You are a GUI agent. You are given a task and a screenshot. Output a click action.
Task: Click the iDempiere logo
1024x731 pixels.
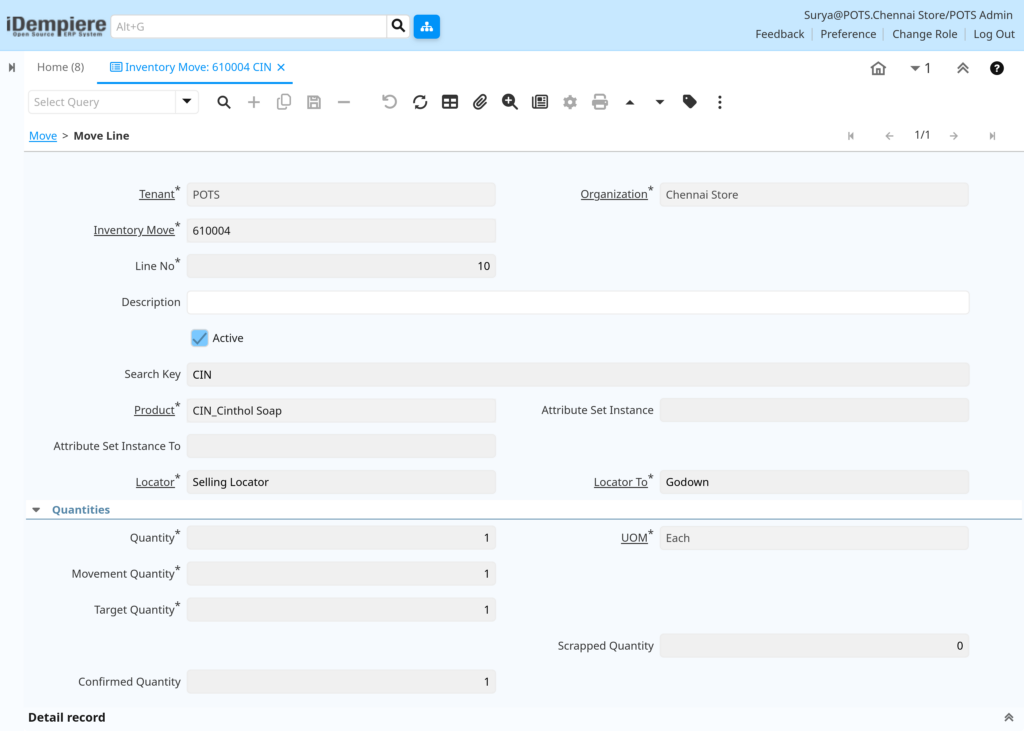56,26
